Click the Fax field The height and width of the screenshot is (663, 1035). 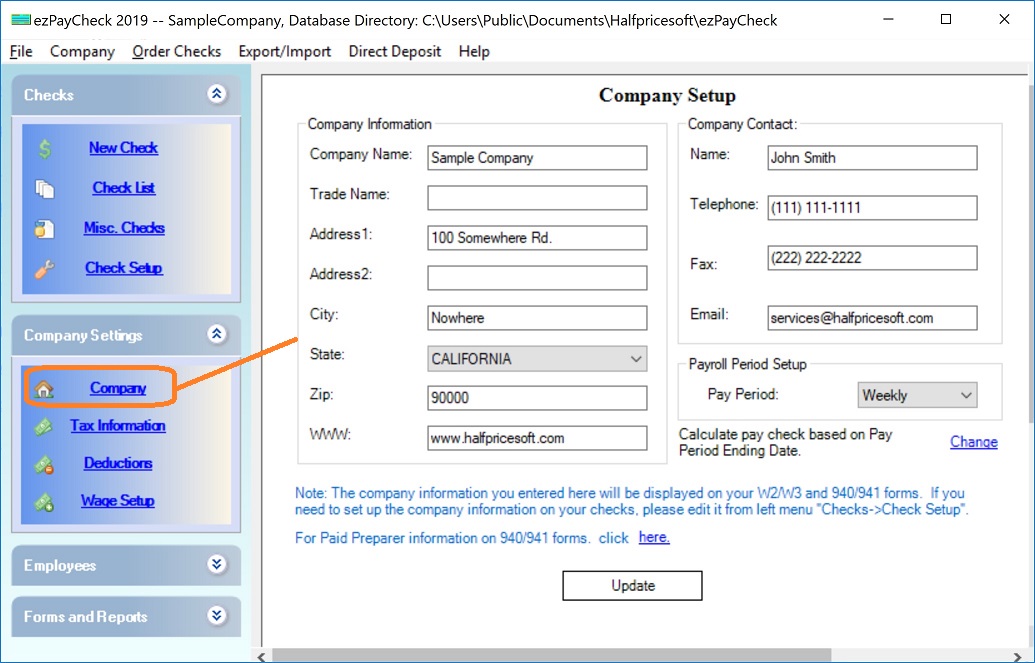872,258
